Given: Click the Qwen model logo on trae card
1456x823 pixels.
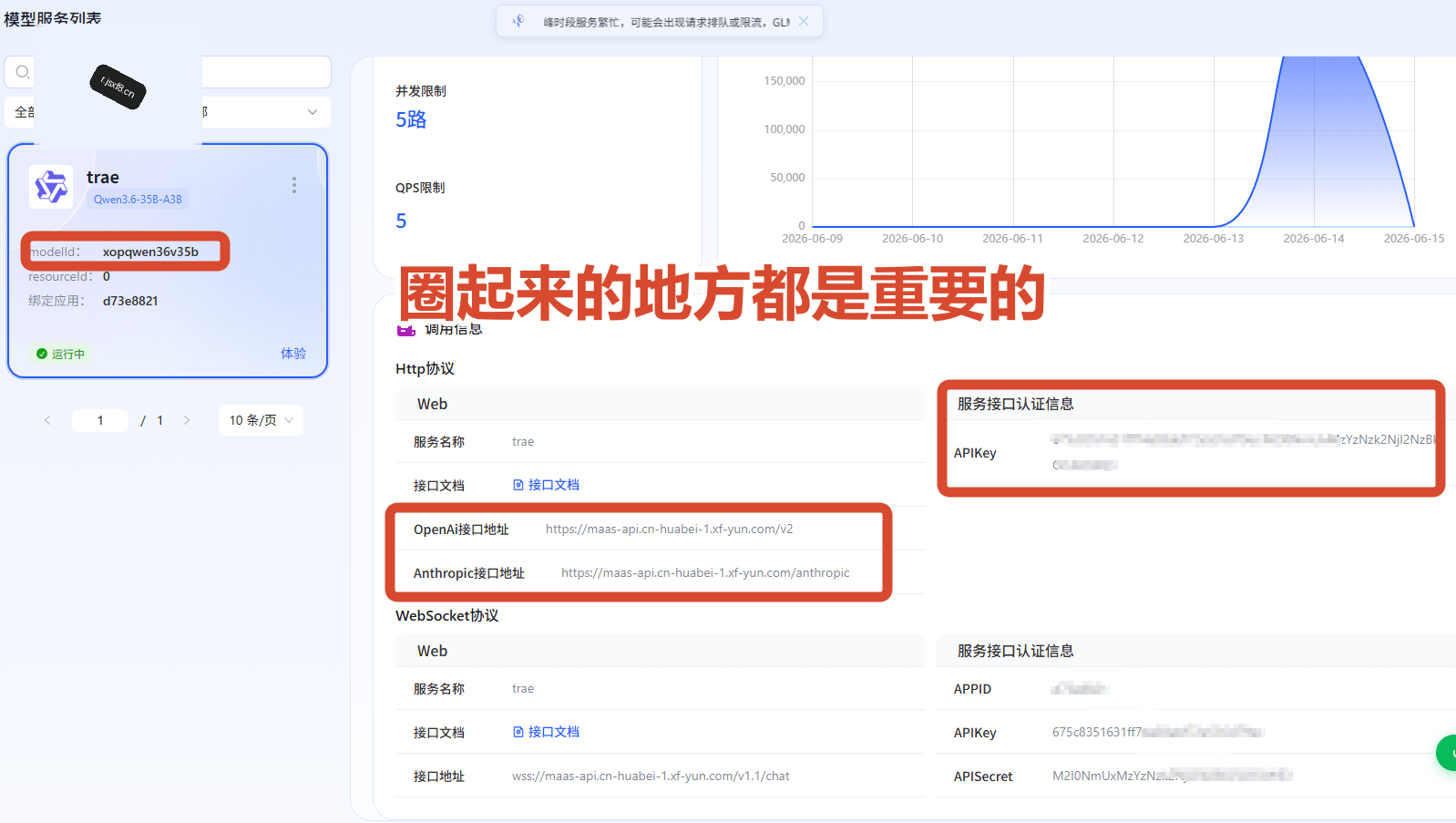Looking at the screenshot, I should pyautogui.click(x=51, y=187).
